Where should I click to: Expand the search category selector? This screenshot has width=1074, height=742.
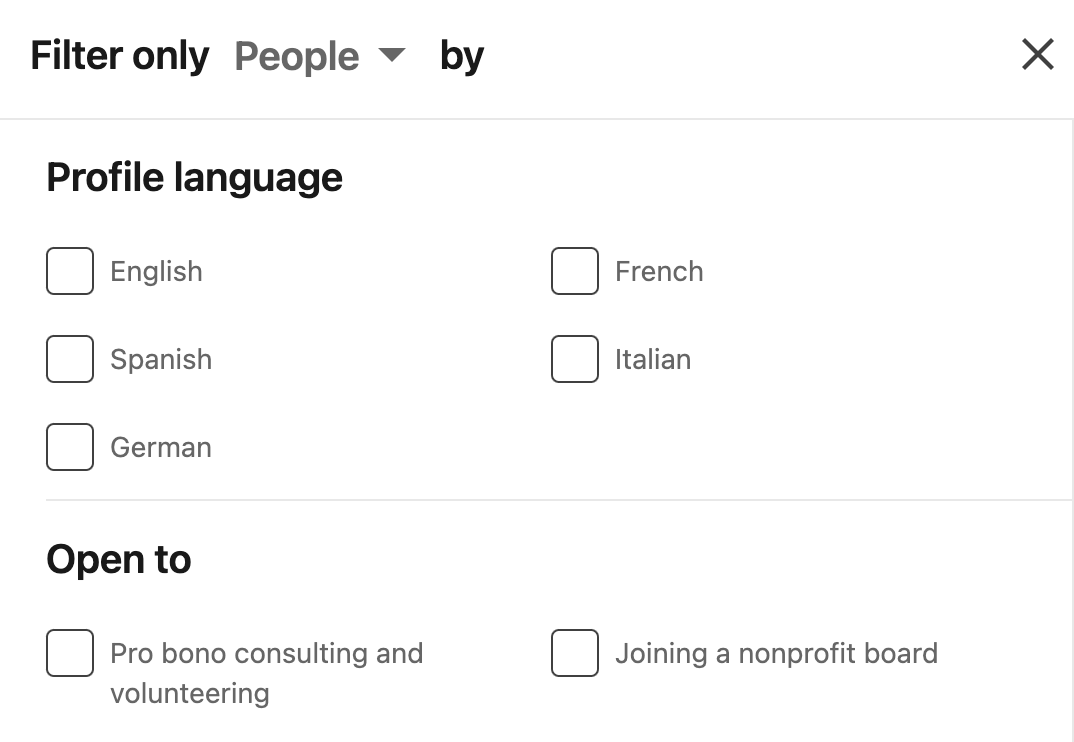[x=320, y=57]
